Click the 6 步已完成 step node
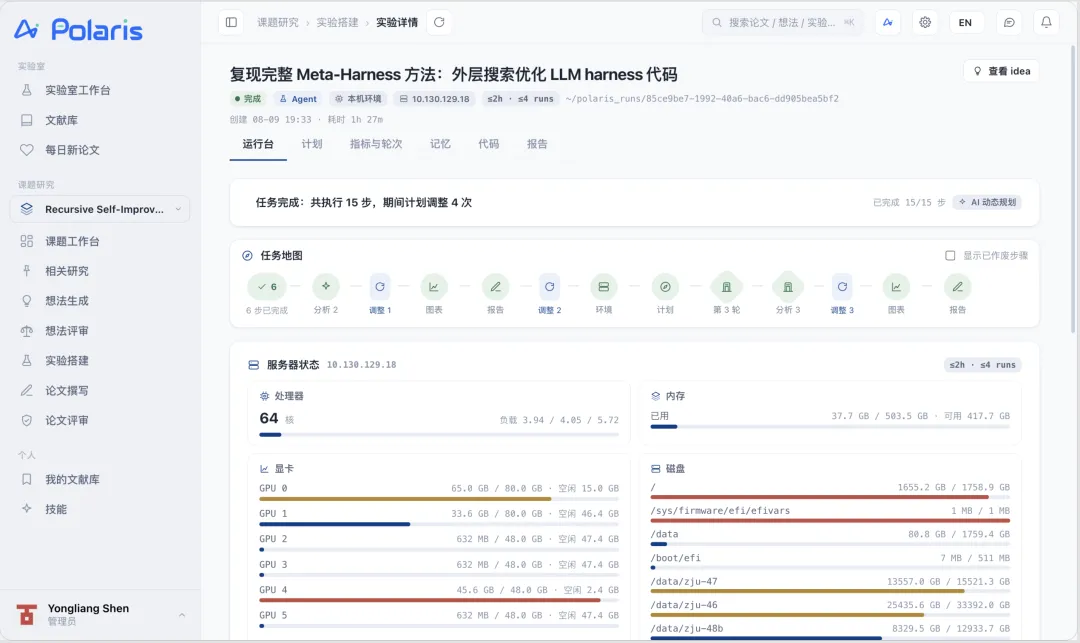The image size is (1080, 643). [267, 287]
